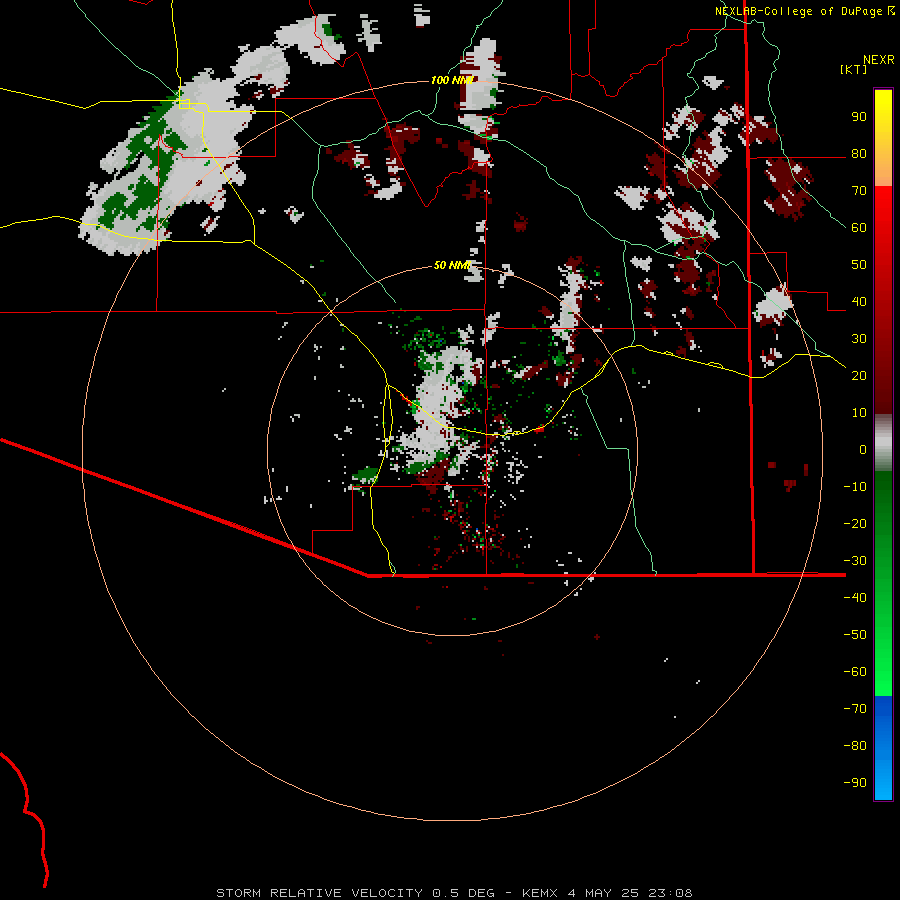Click the 0 value on velocity scale
The width and height of the screenshot is (900, 900).
tap(863, 450)
